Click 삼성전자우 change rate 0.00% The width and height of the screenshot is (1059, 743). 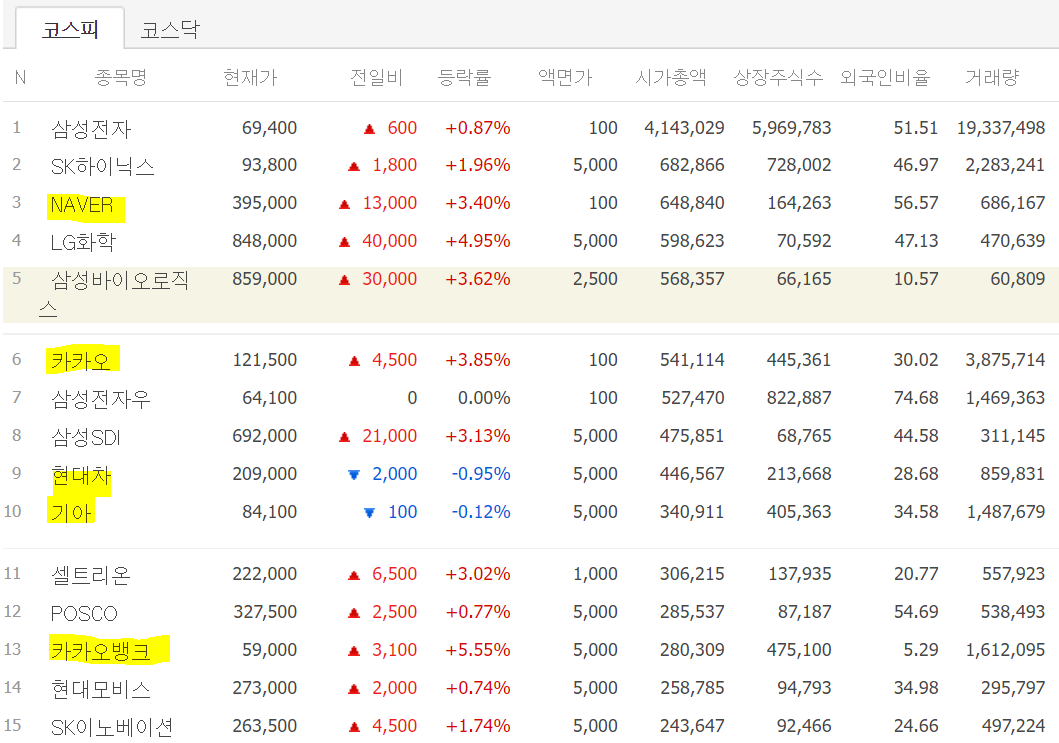(484, 397)
